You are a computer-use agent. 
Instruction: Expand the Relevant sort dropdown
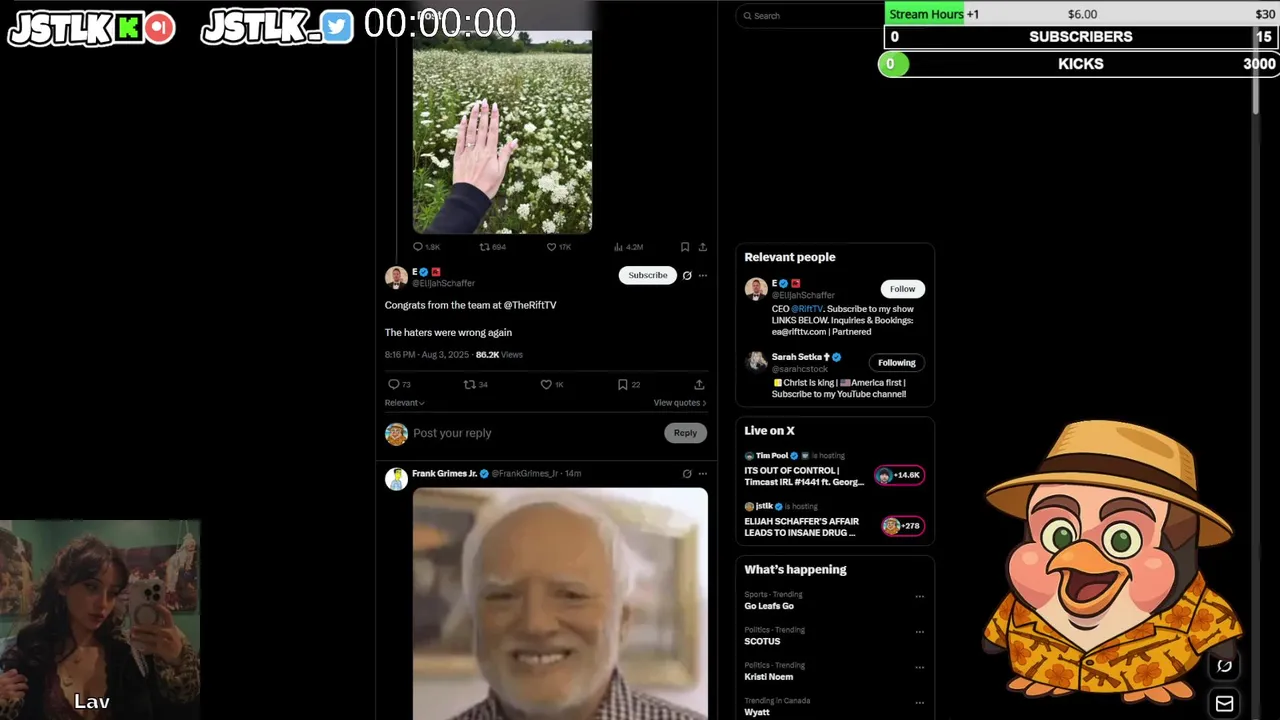[x=404, y=403]
